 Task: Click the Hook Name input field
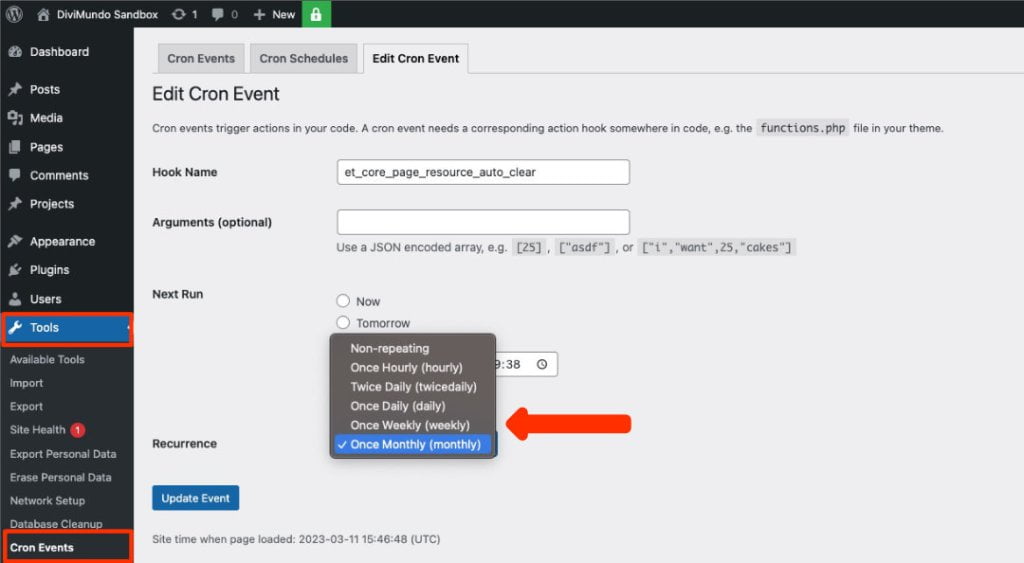(x=483, y=172)
